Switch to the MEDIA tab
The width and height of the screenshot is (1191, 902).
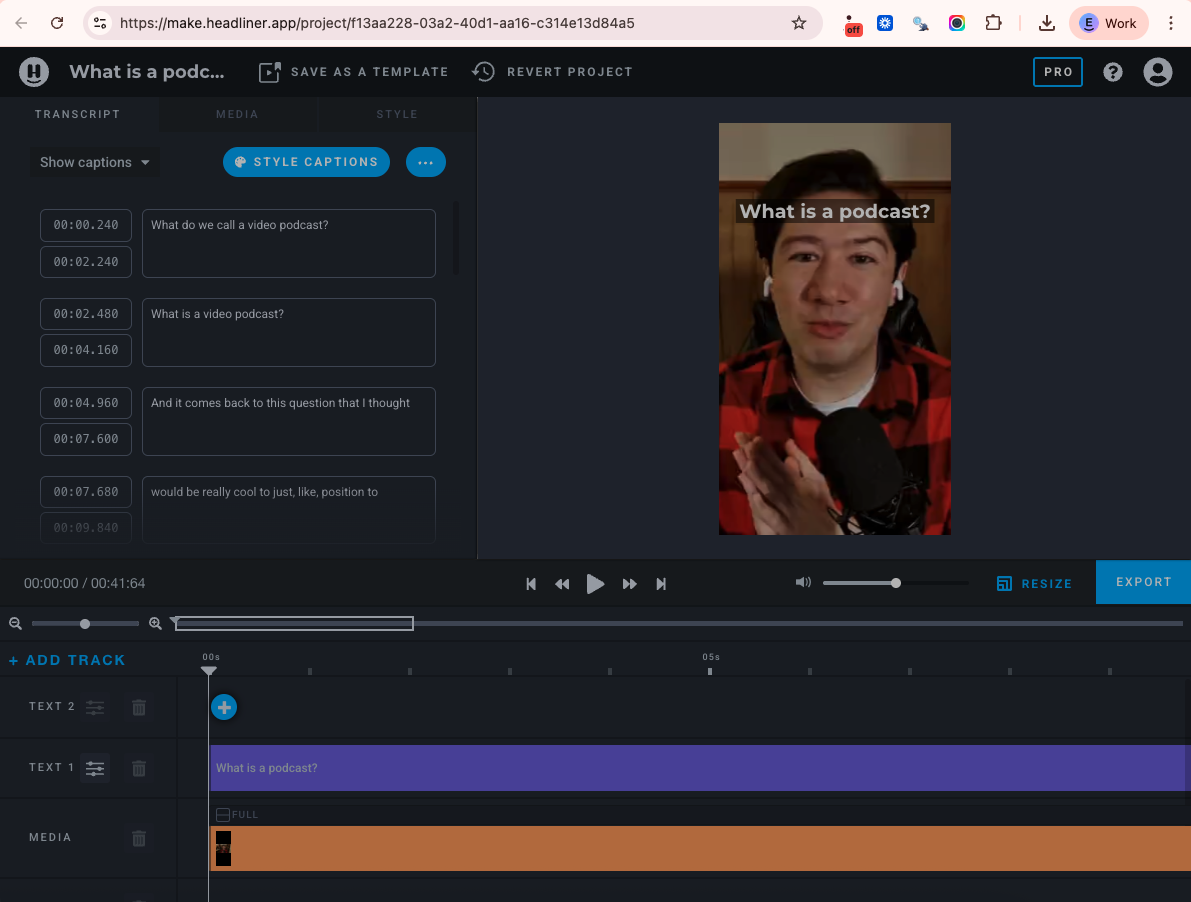point(237,114)
